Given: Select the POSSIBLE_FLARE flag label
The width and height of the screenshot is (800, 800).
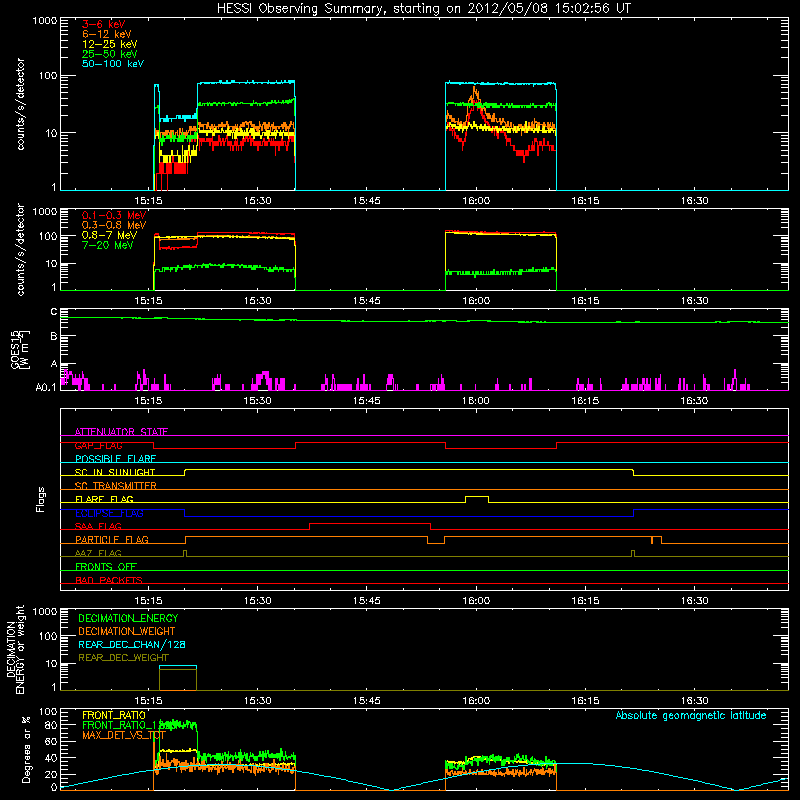Looking at the screenshot, I should click(x=115, y=459).
